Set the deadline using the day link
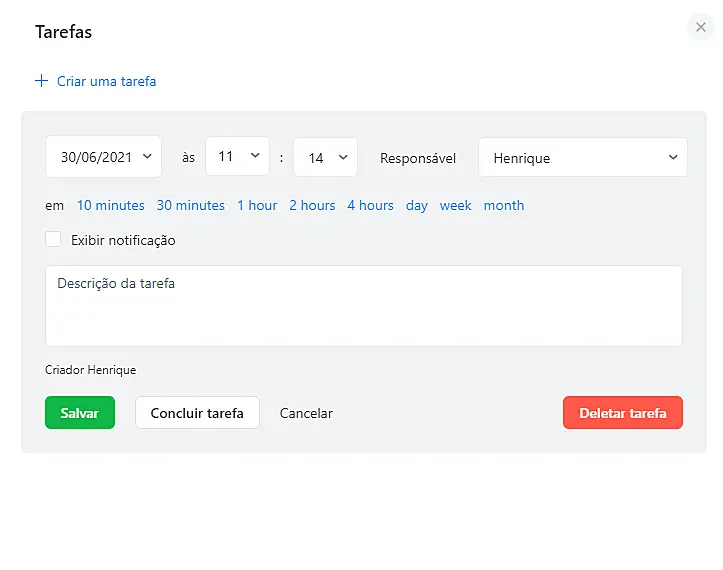 pos(417,205)
